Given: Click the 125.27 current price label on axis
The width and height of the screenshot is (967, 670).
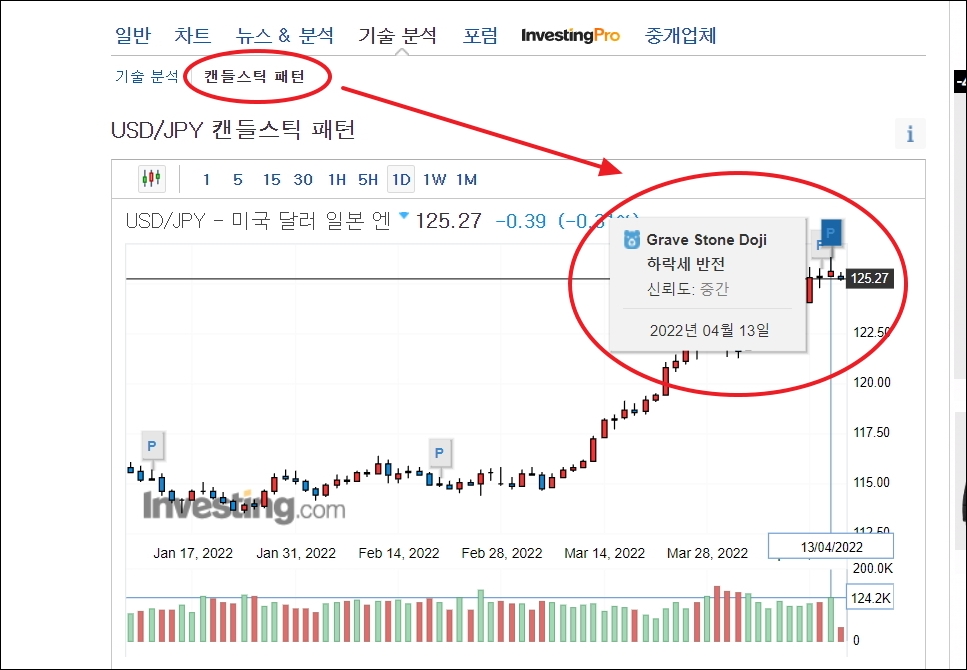Looking at the screenshot, I should click(x=870, y=278).
